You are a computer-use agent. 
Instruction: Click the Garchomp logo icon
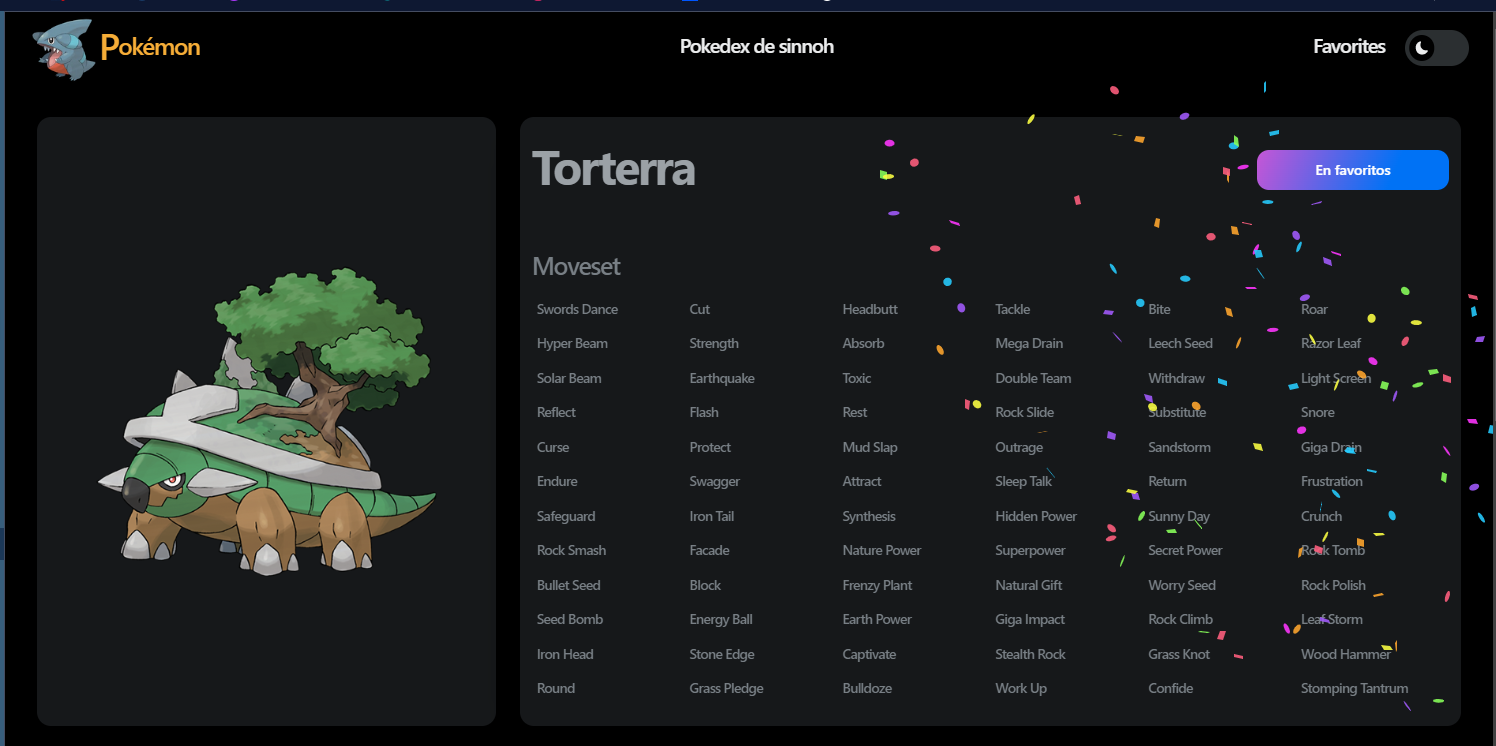point(63,49)
